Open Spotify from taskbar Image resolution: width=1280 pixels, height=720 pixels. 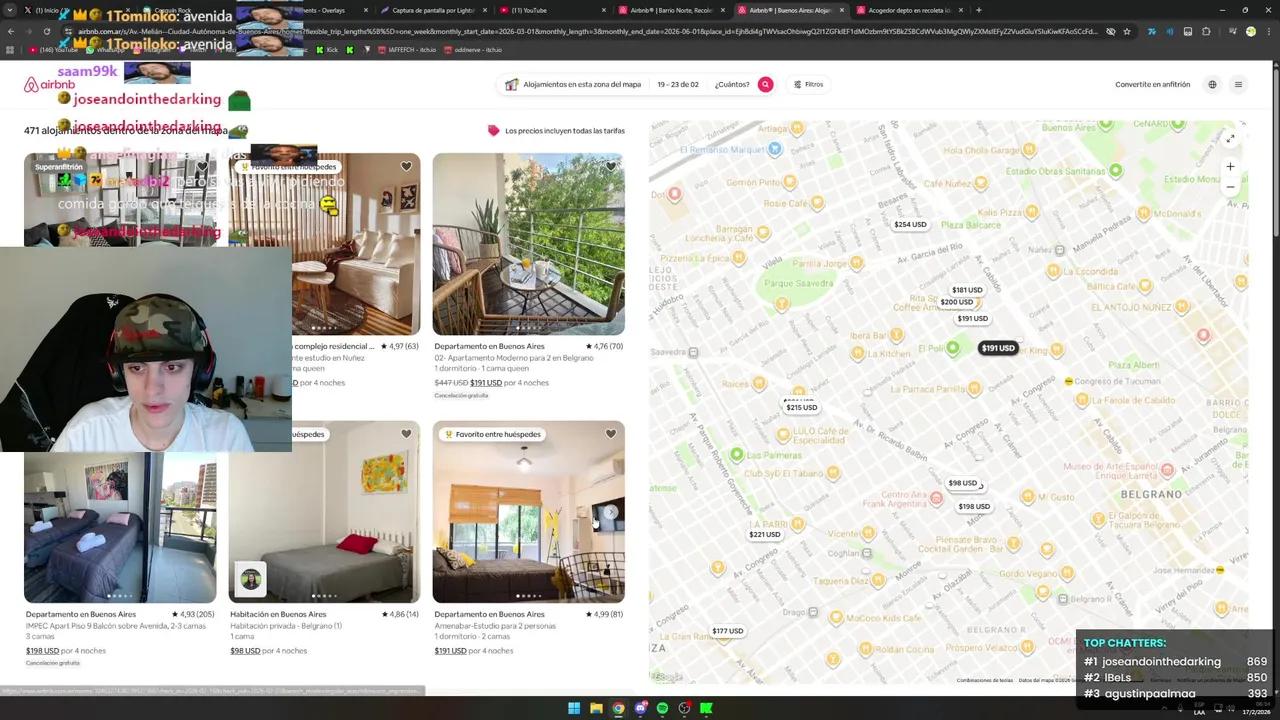coord(662,708)
